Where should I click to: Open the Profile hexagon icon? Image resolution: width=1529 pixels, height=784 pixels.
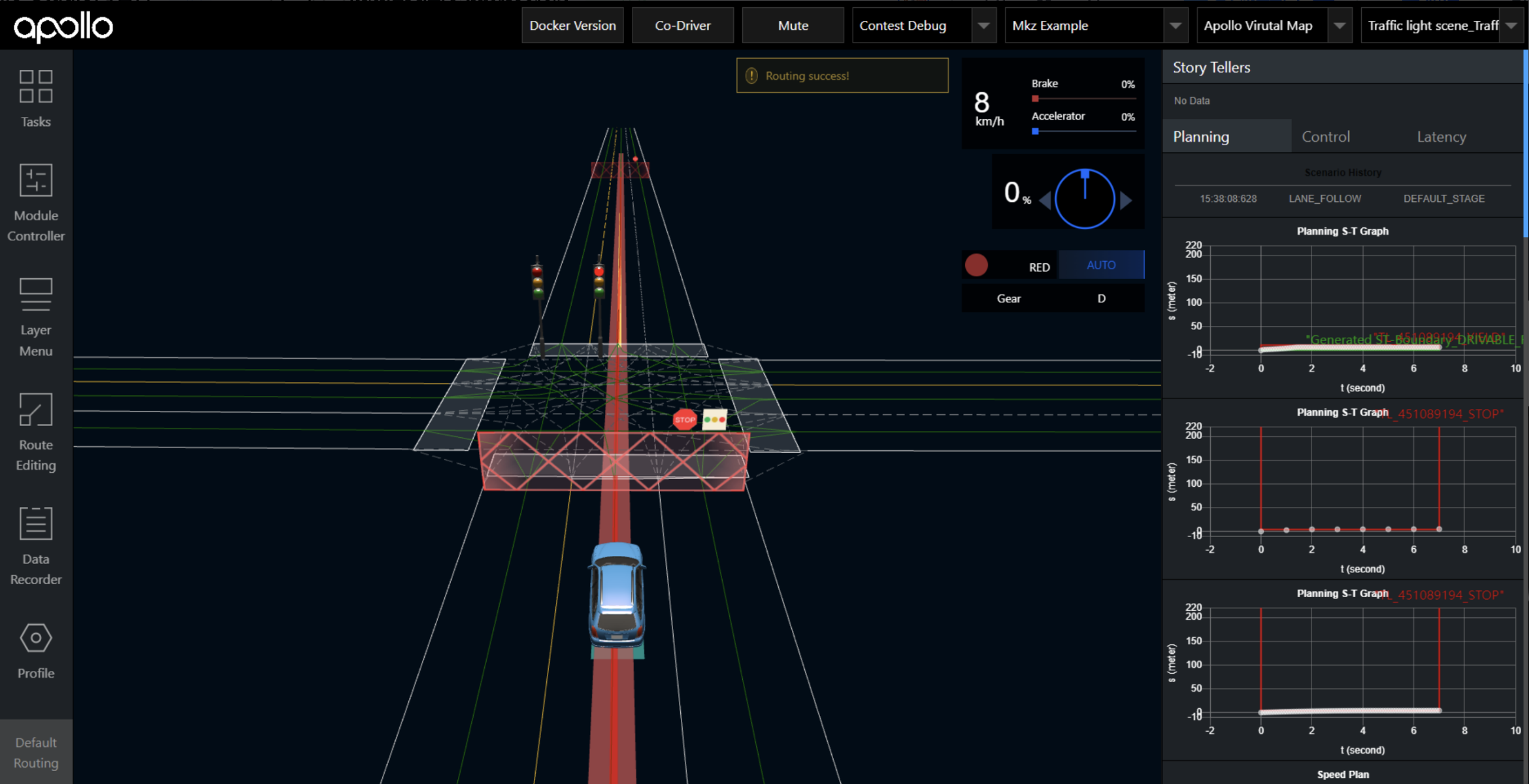[x=35, y=638]
